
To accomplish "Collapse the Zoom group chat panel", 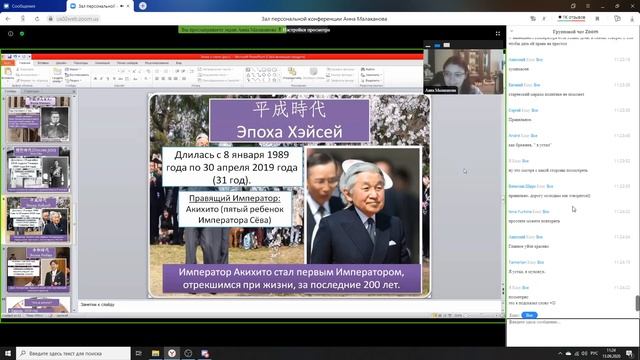I will 511,31.
